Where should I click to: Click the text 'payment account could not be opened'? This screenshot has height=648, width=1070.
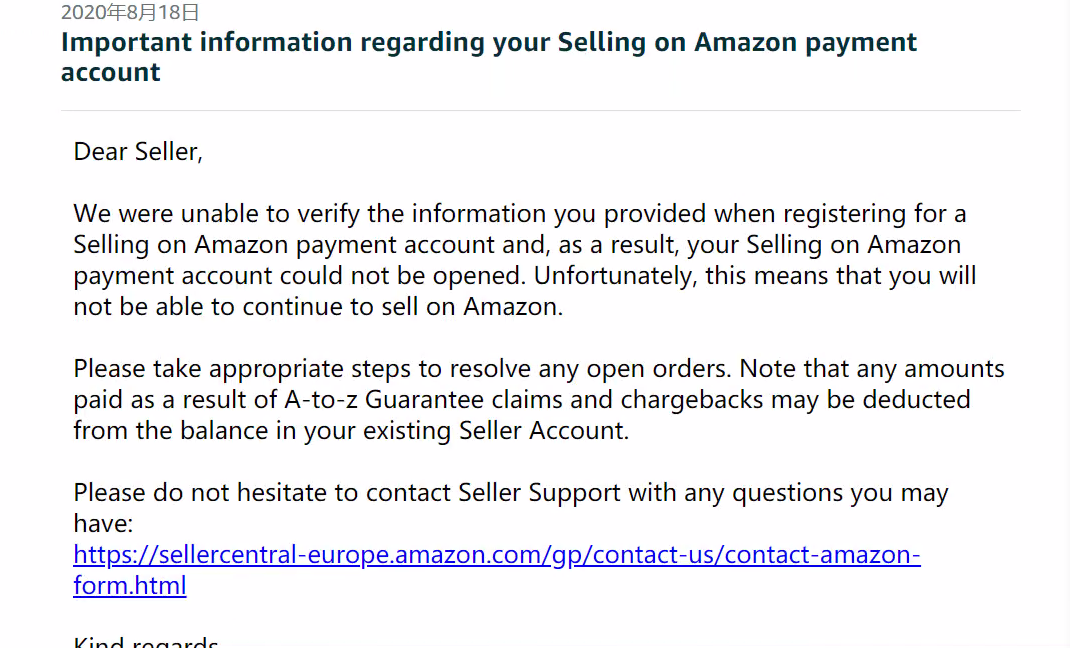[x=299, y=276]
